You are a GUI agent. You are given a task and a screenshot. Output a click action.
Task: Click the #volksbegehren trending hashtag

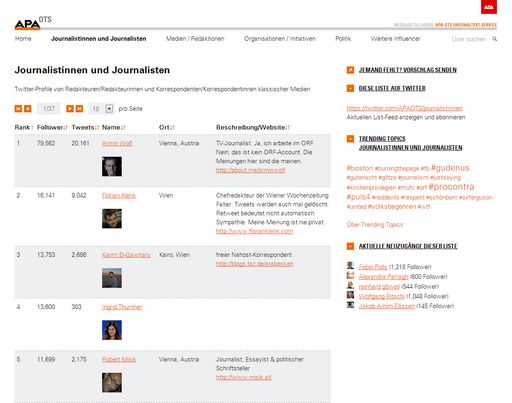392,207
